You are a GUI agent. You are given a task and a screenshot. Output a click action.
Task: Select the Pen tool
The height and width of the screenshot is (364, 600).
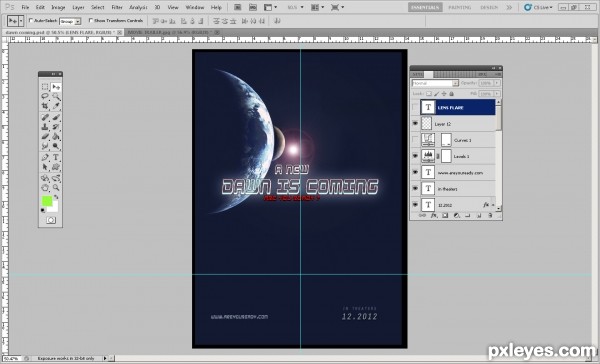[45, 157]
